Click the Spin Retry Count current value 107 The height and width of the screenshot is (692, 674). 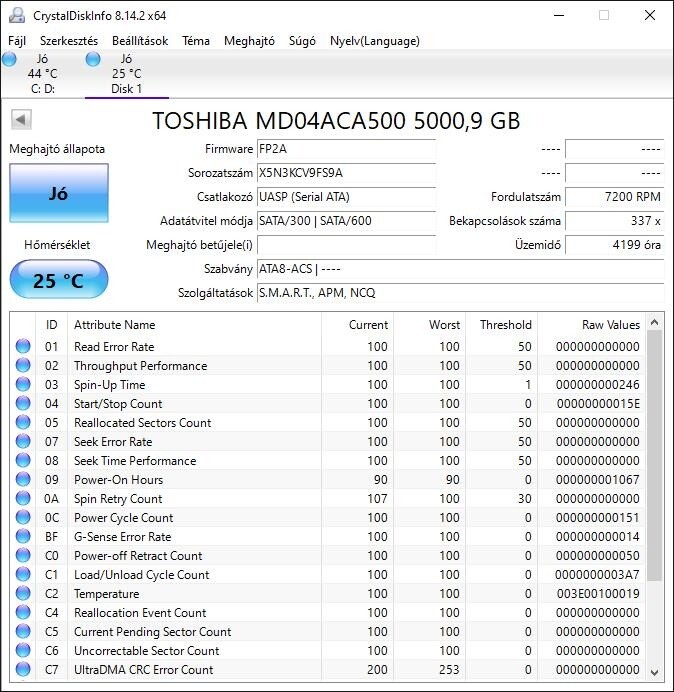(377, 499)
